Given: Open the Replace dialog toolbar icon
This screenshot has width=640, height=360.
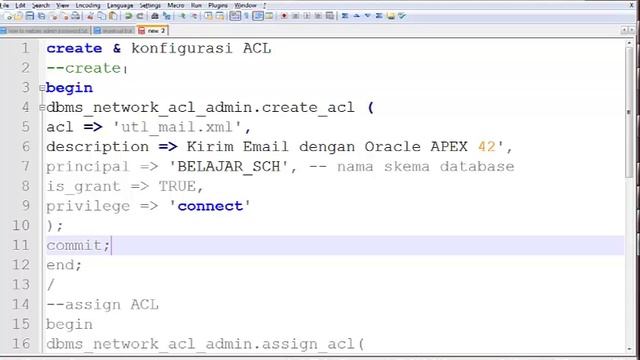Looking at the screenshot, I should point(167,16).
